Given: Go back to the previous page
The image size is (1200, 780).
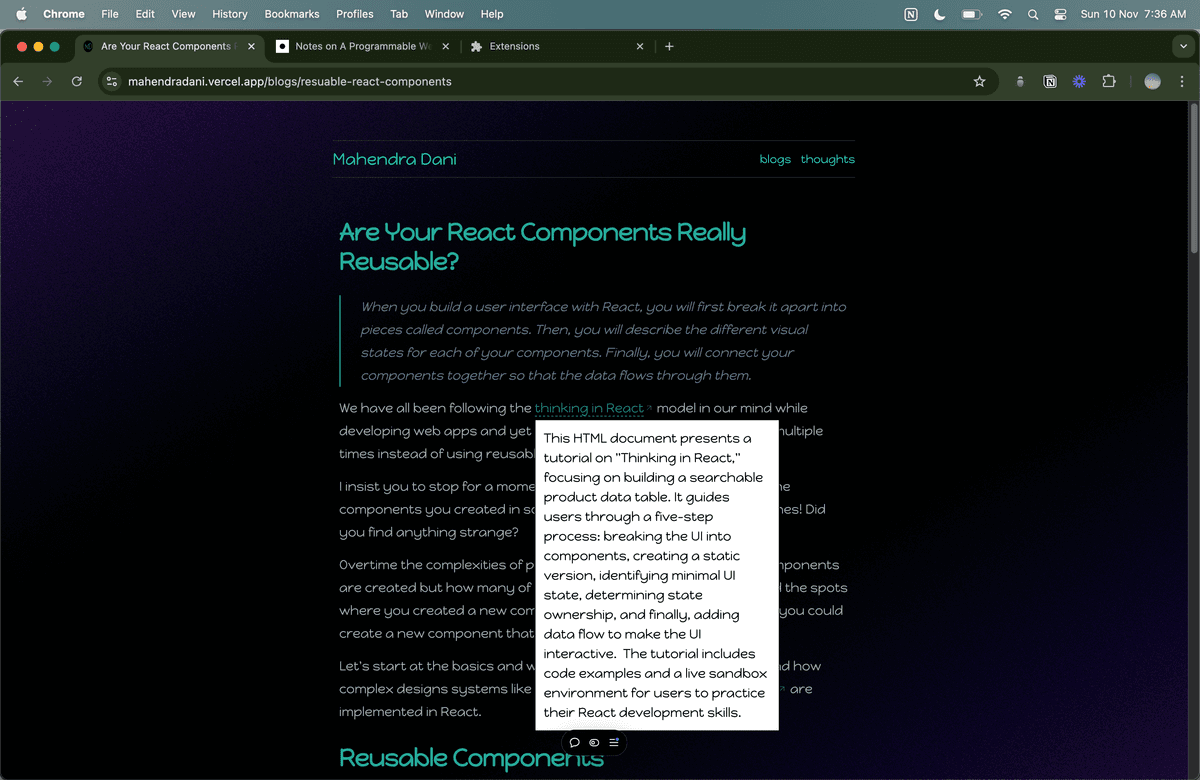Looking at the screenshot, I should tap(18, 82).
